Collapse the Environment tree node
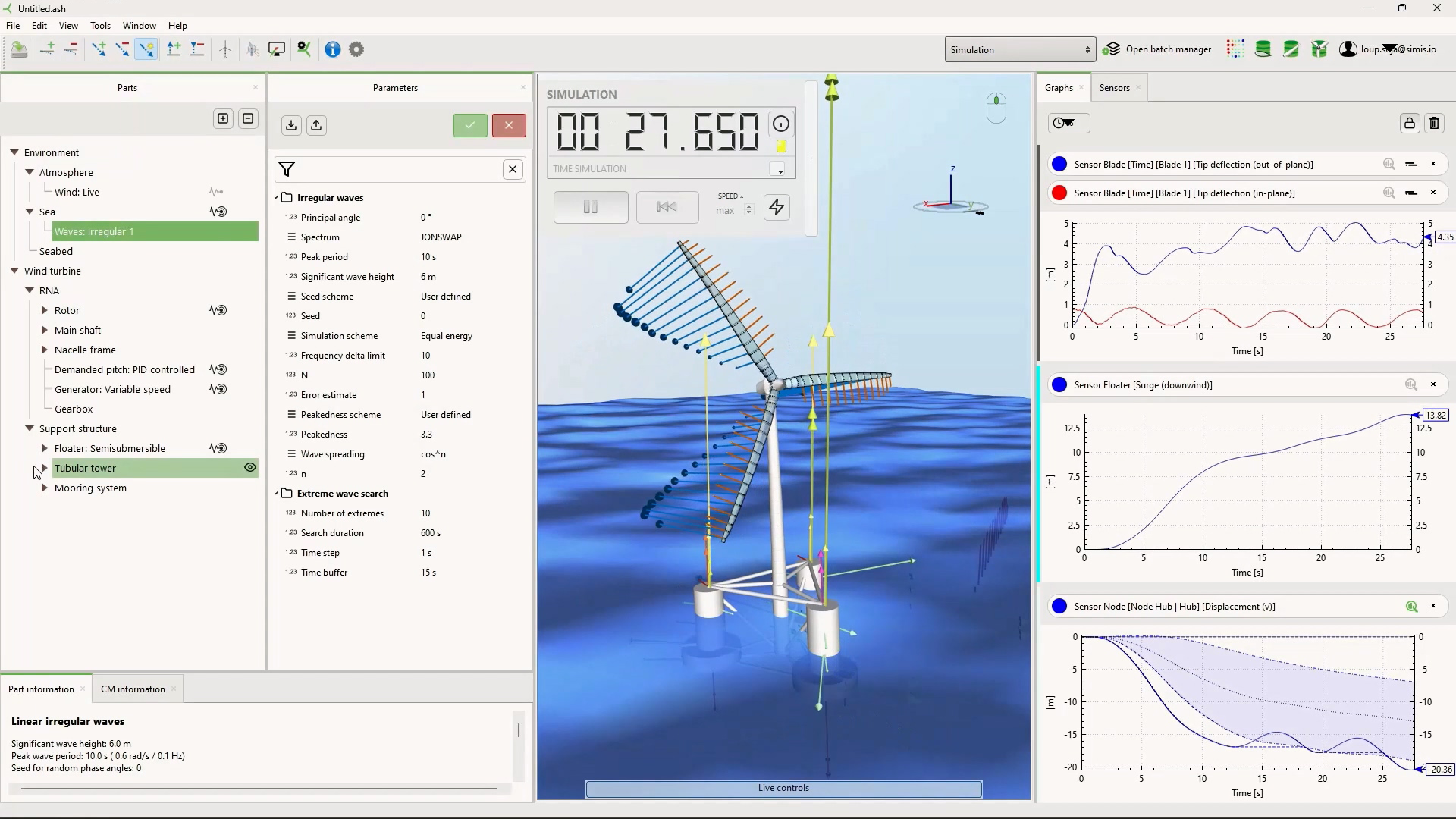 click(14, 152)
